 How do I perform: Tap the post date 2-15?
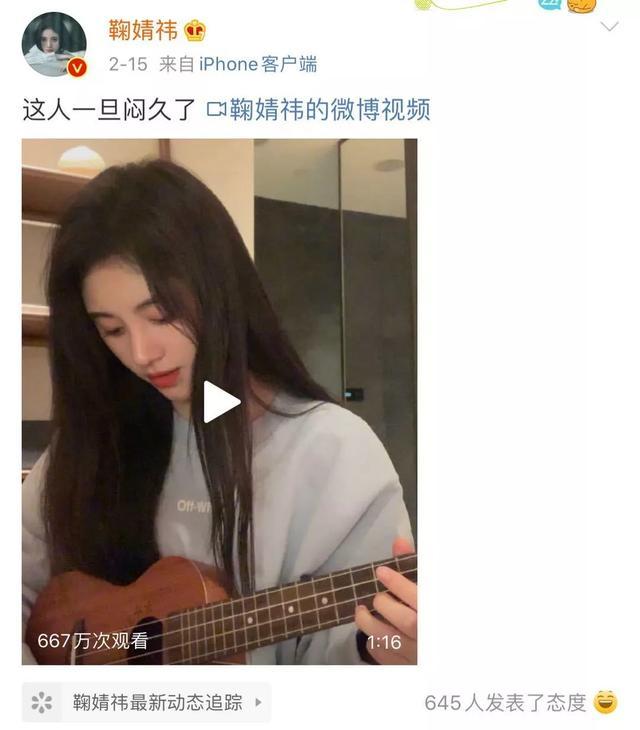click(x=128, y=64)
